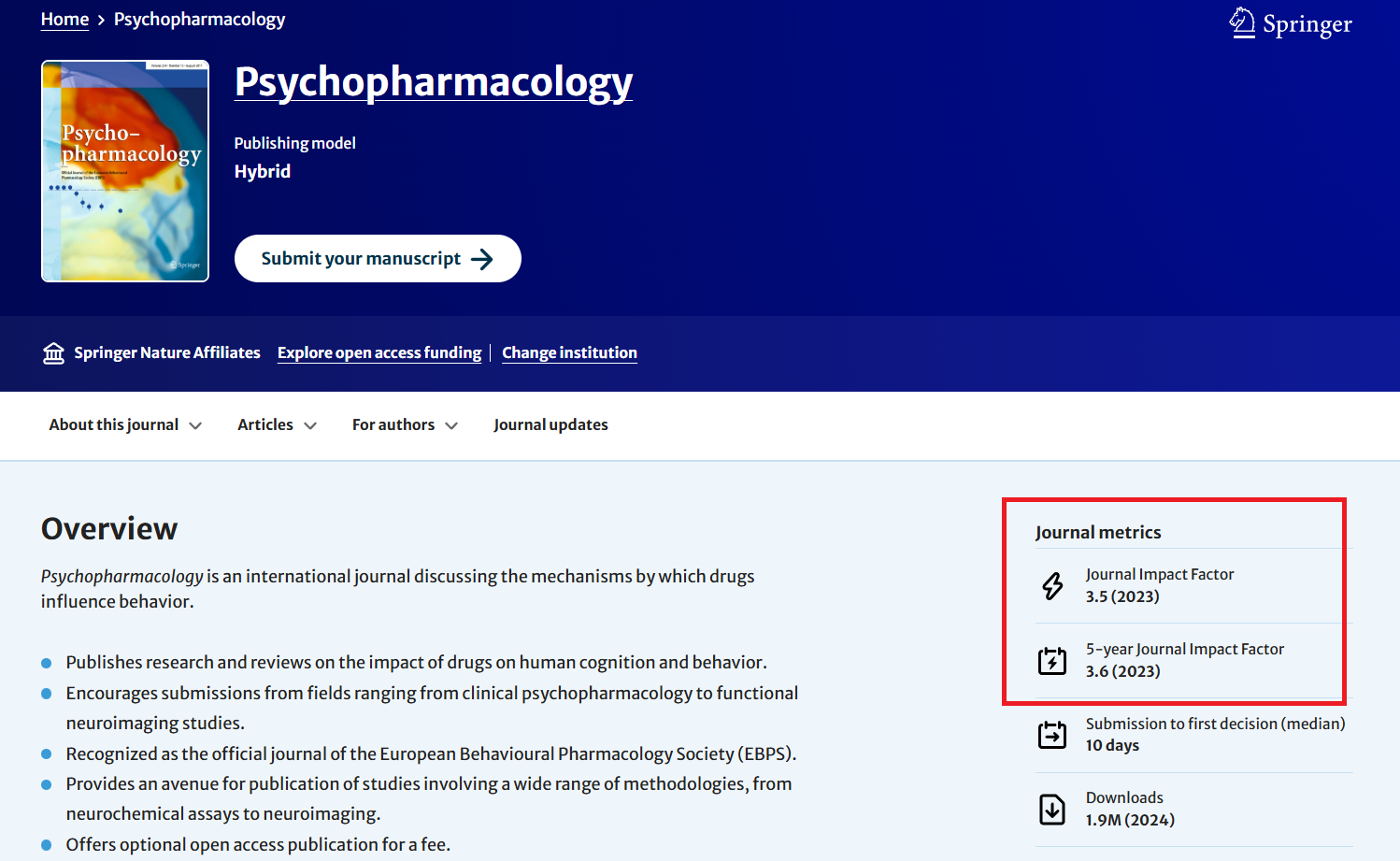Screen dimensions: 1400x861
Task: Click the Springer logo in the header
Action: (1291, 23)
